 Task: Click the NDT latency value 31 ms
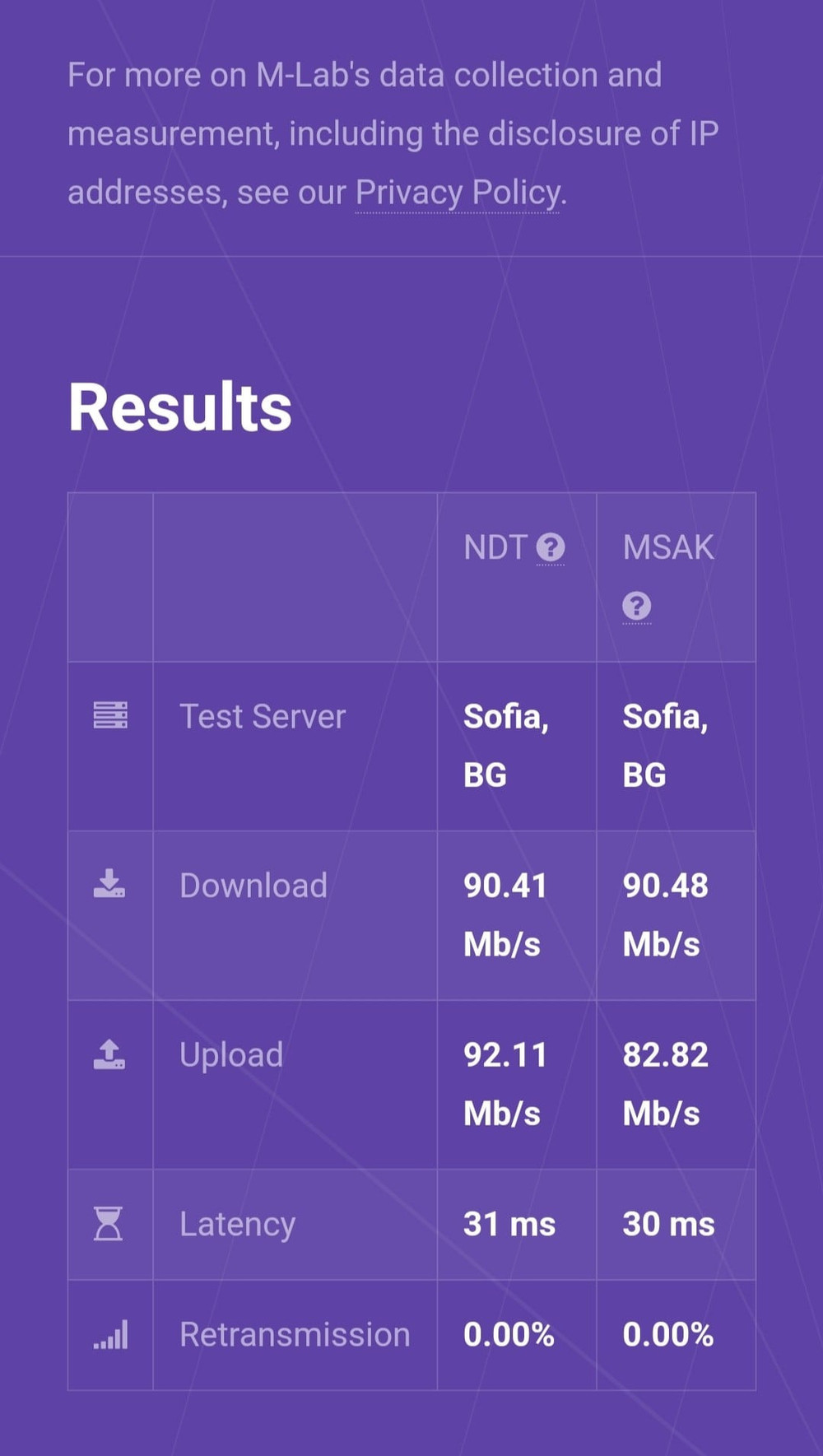[509, 1224]
